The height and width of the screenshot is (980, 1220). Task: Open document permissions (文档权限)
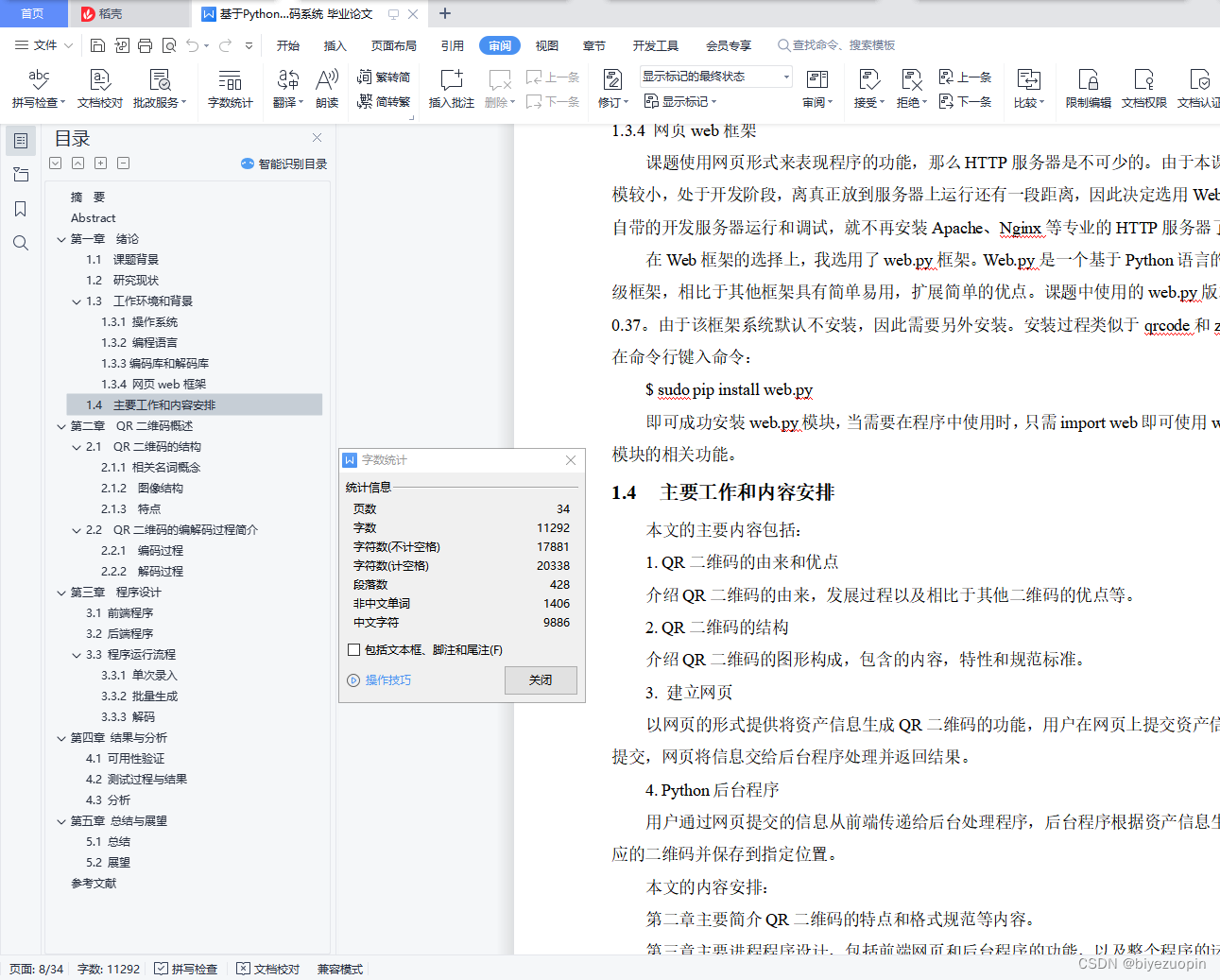point(1143,88)
